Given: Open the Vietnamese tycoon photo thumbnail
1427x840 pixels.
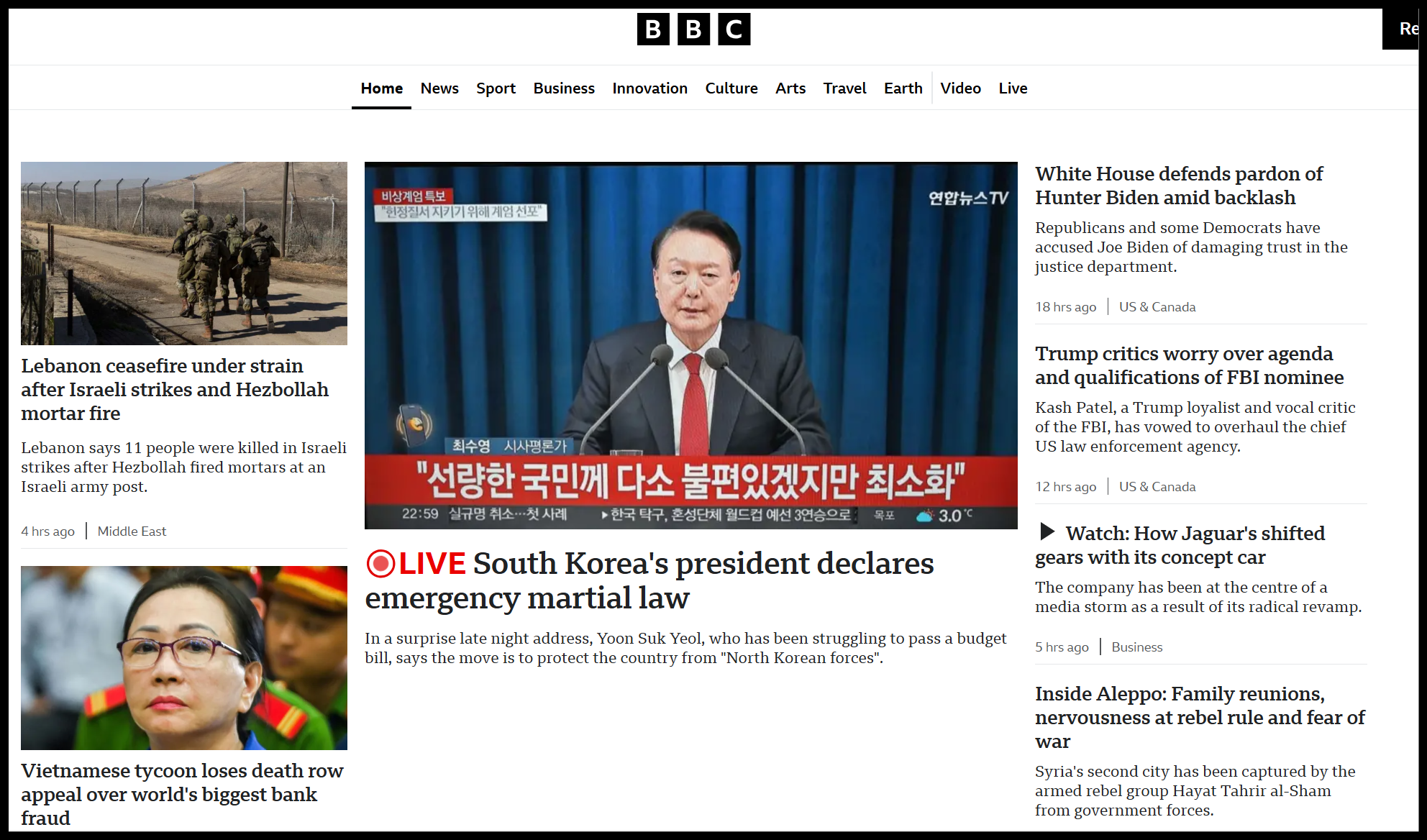Looking at the screenshot, I should pos(184,657).
